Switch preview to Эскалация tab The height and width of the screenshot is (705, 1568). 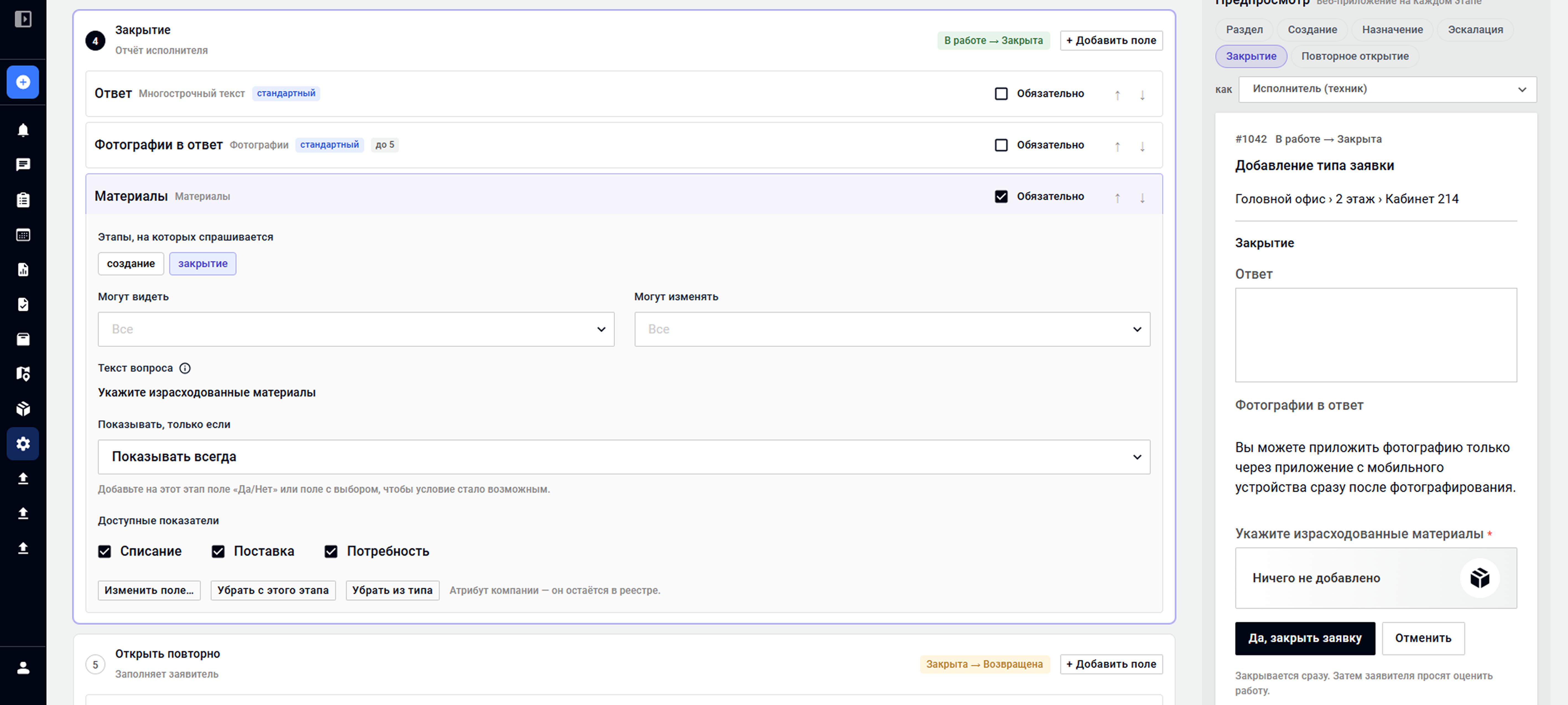pos(1475,30)
